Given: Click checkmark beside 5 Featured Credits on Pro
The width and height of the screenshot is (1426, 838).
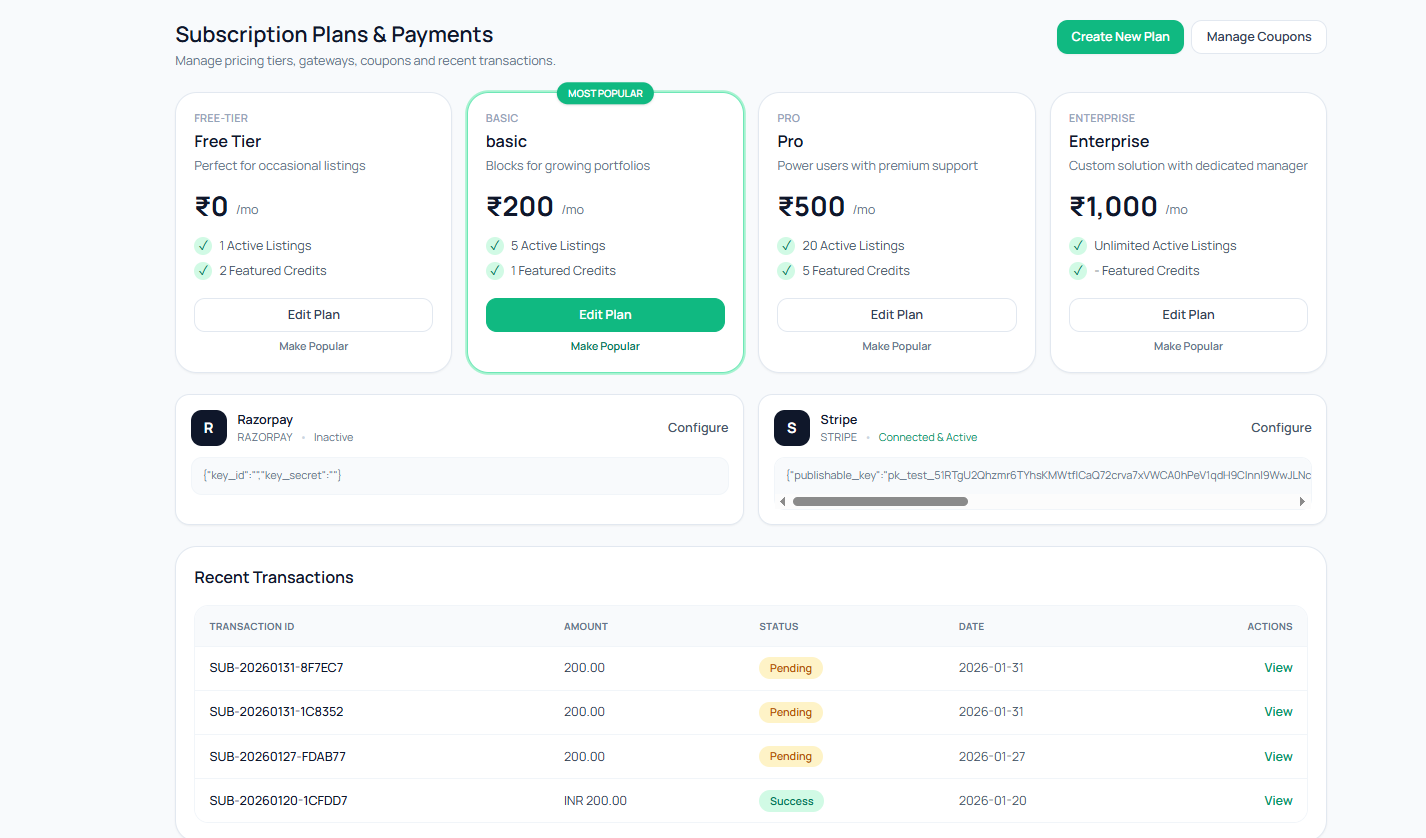Looking at the screenshot, I should pyautogui.click(x=786, y=270).
